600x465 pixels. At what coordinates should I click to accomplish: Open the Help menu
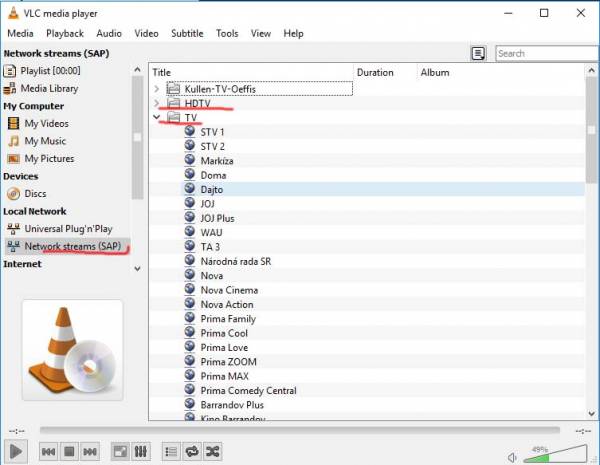pos(293,33)
